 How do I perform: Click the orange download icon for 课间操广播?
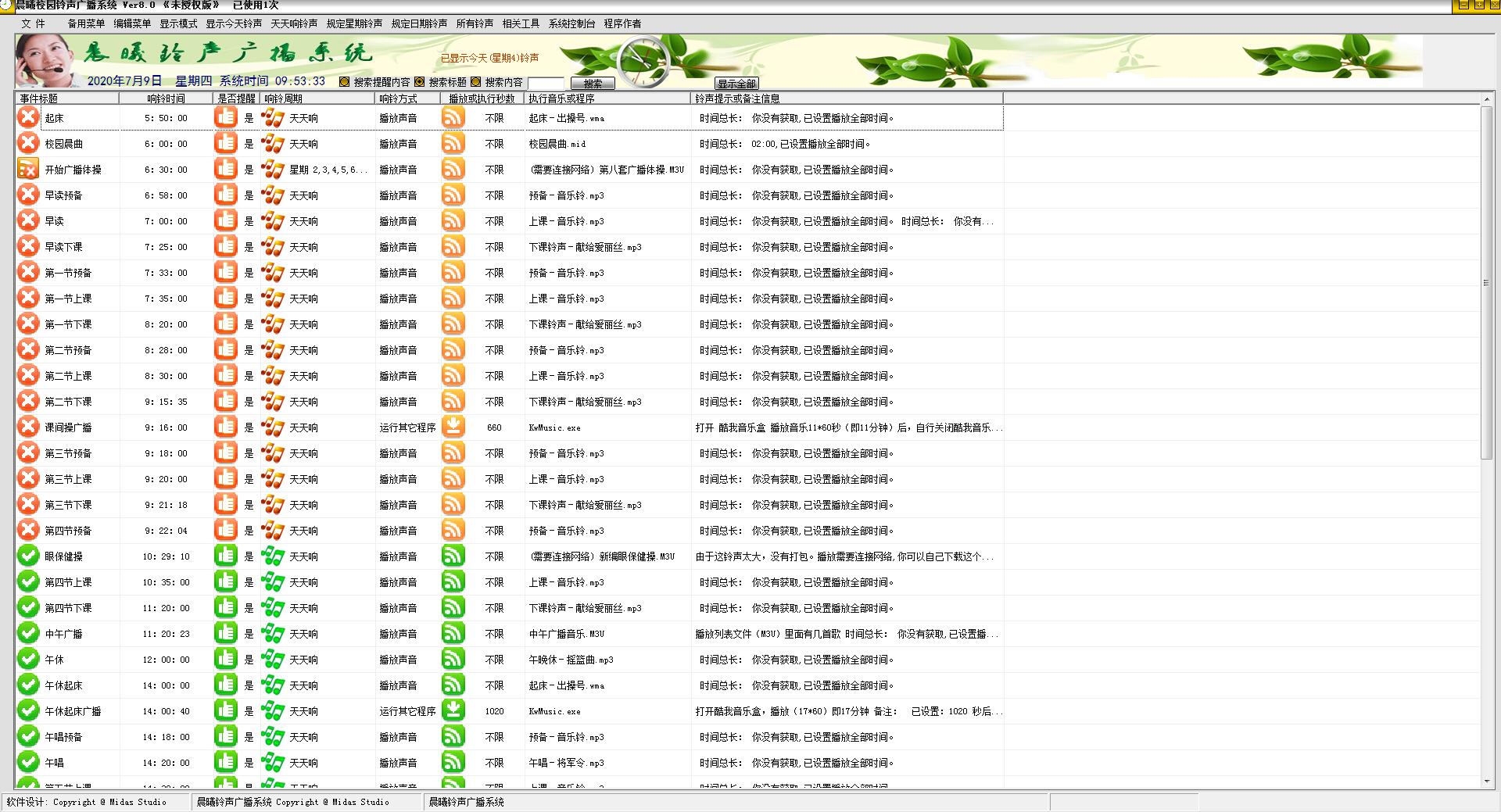[x=453, y=427]
